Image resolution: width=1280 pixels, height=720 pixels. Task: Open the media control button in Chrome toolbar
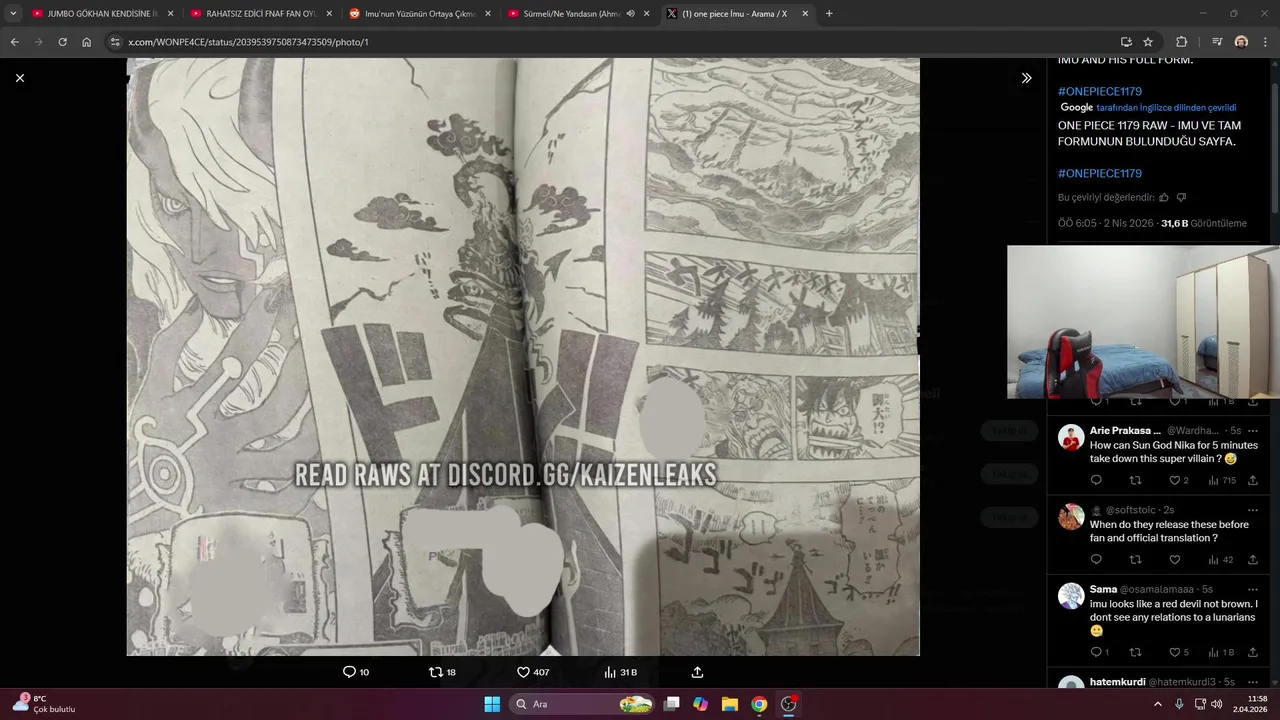click(x=1217, y=42)
